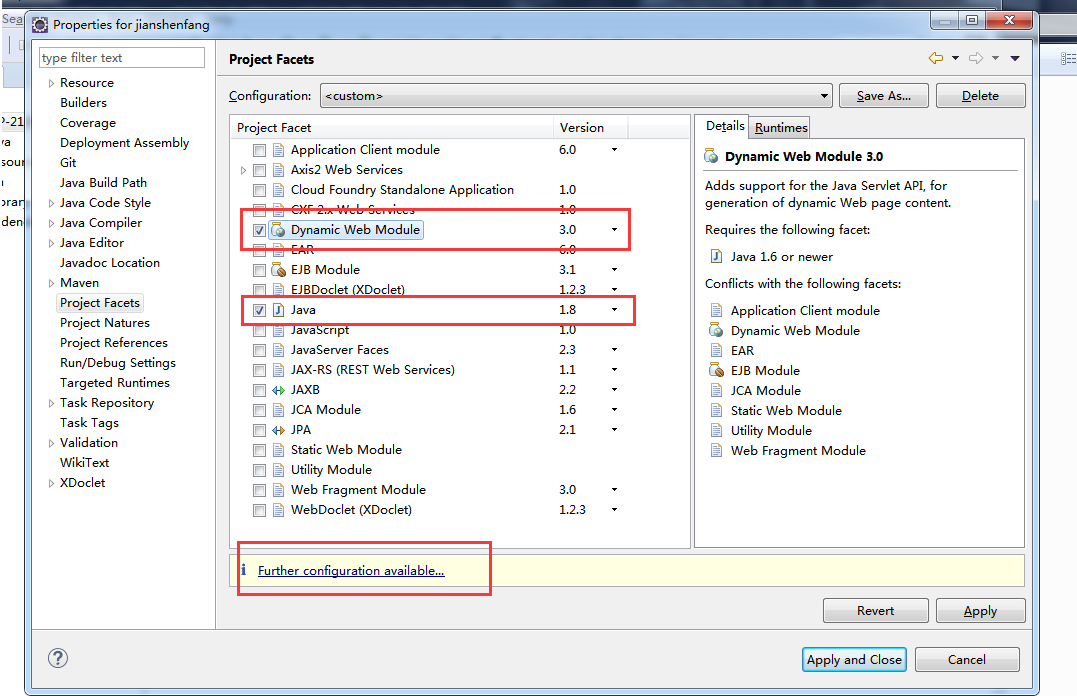Click the info icon beside Further configuration
The width and height of the screenshot is (1077, 696).
[x=243, y=570]
